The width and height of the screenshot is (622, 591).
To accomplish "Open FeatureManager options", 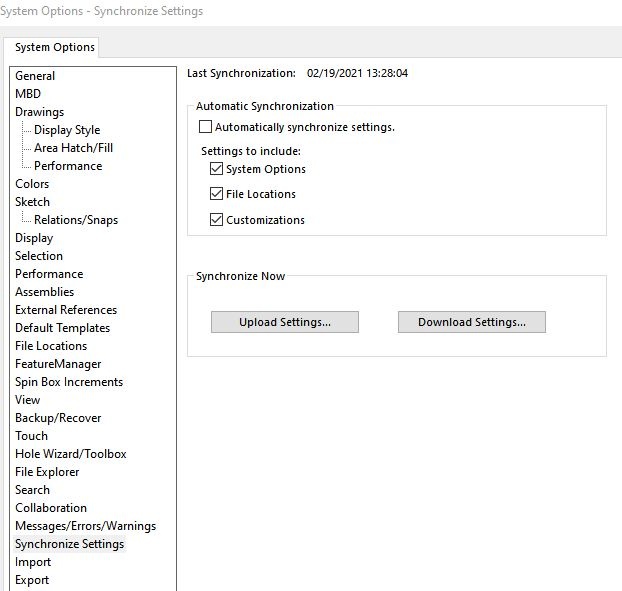I will click(x=58, y=364).
